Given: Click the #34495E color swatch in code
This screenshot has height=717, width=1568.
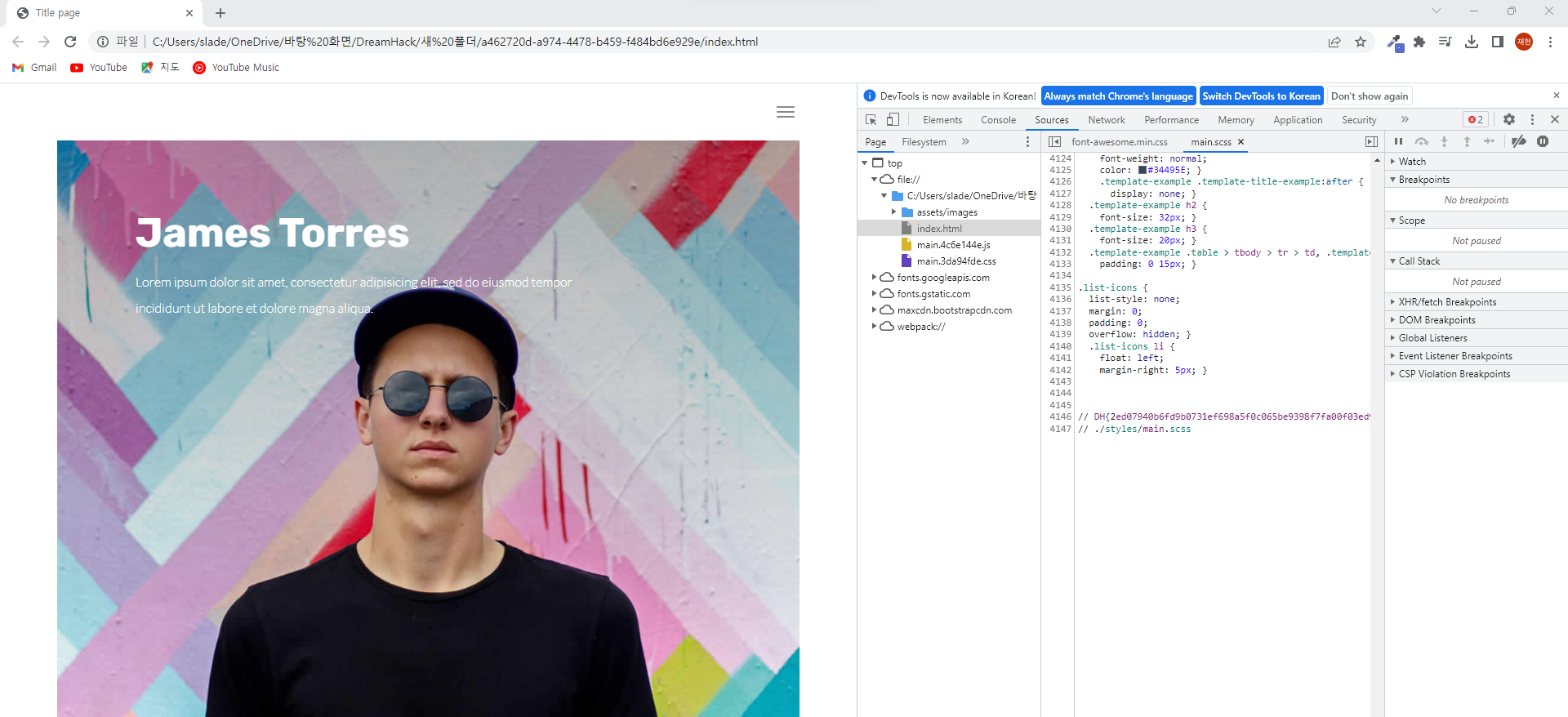Looking at the screenshot, I should [1143, 170].
